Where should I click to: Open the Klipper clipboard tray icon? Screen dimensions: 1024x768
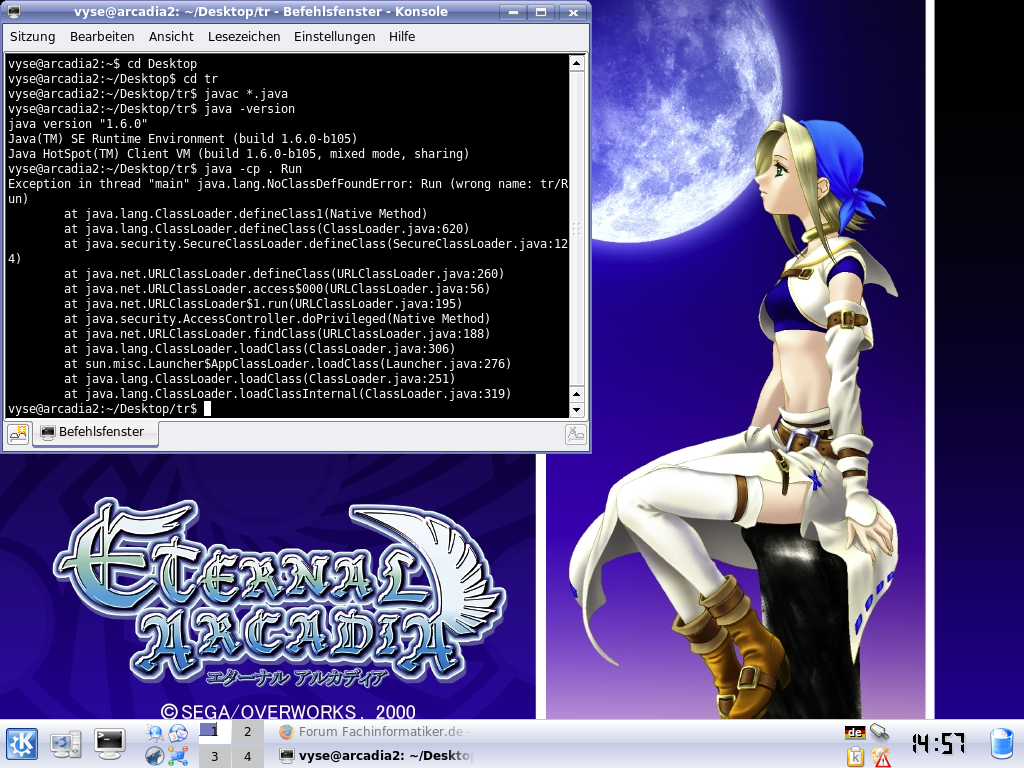coord(855,756)
